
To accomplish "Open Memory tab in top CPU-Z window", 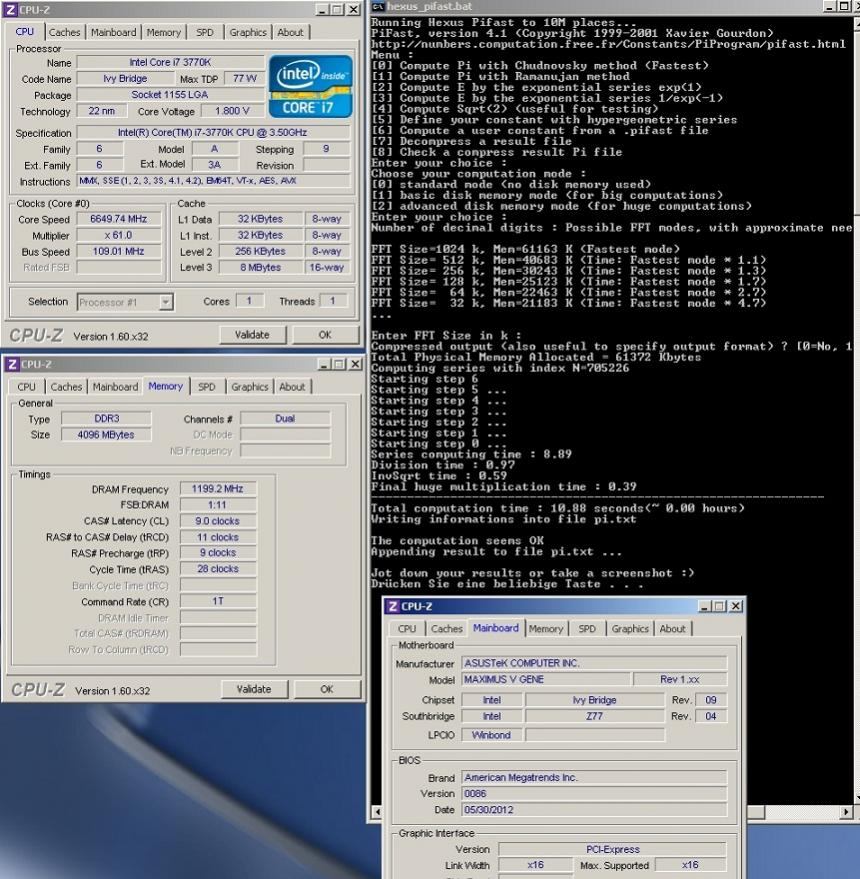I will click(x=164, y=33).
